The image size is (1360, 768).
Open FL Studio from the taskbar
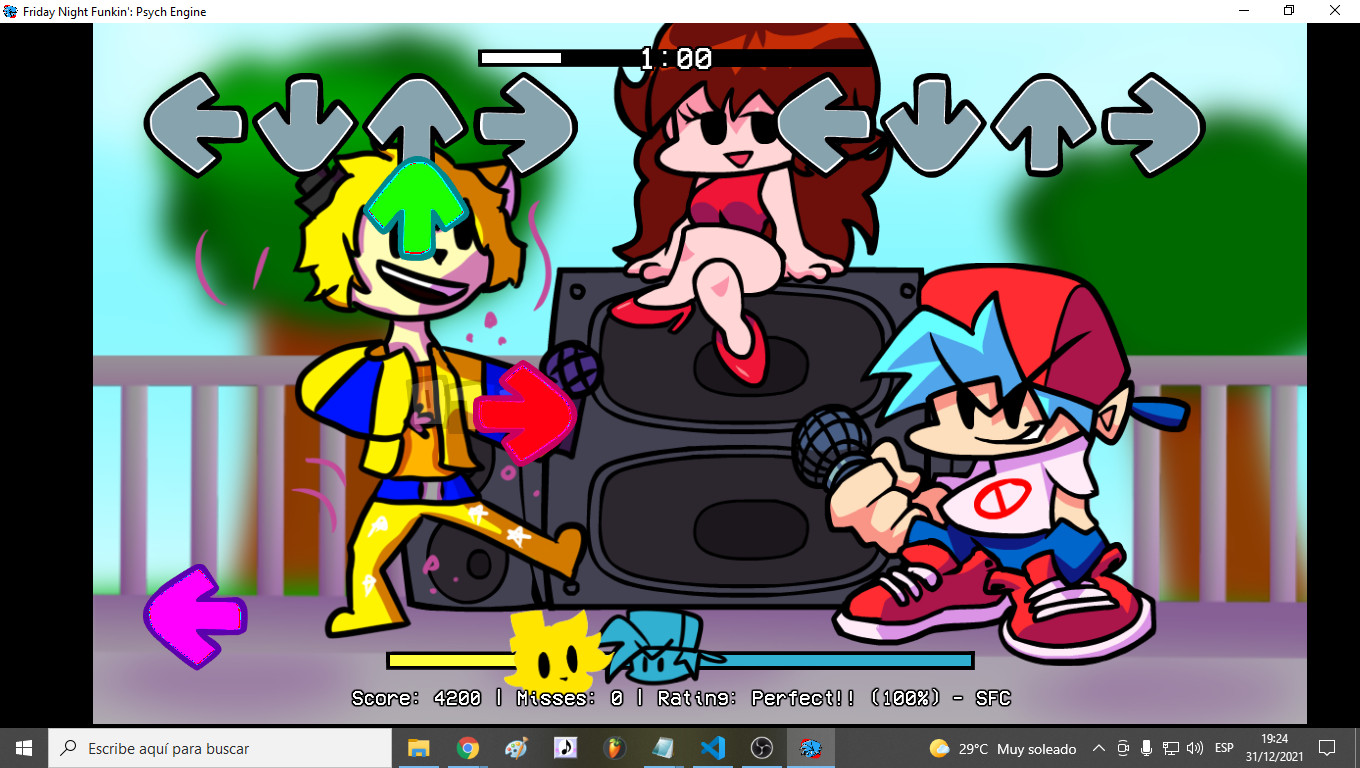point(613,748)
